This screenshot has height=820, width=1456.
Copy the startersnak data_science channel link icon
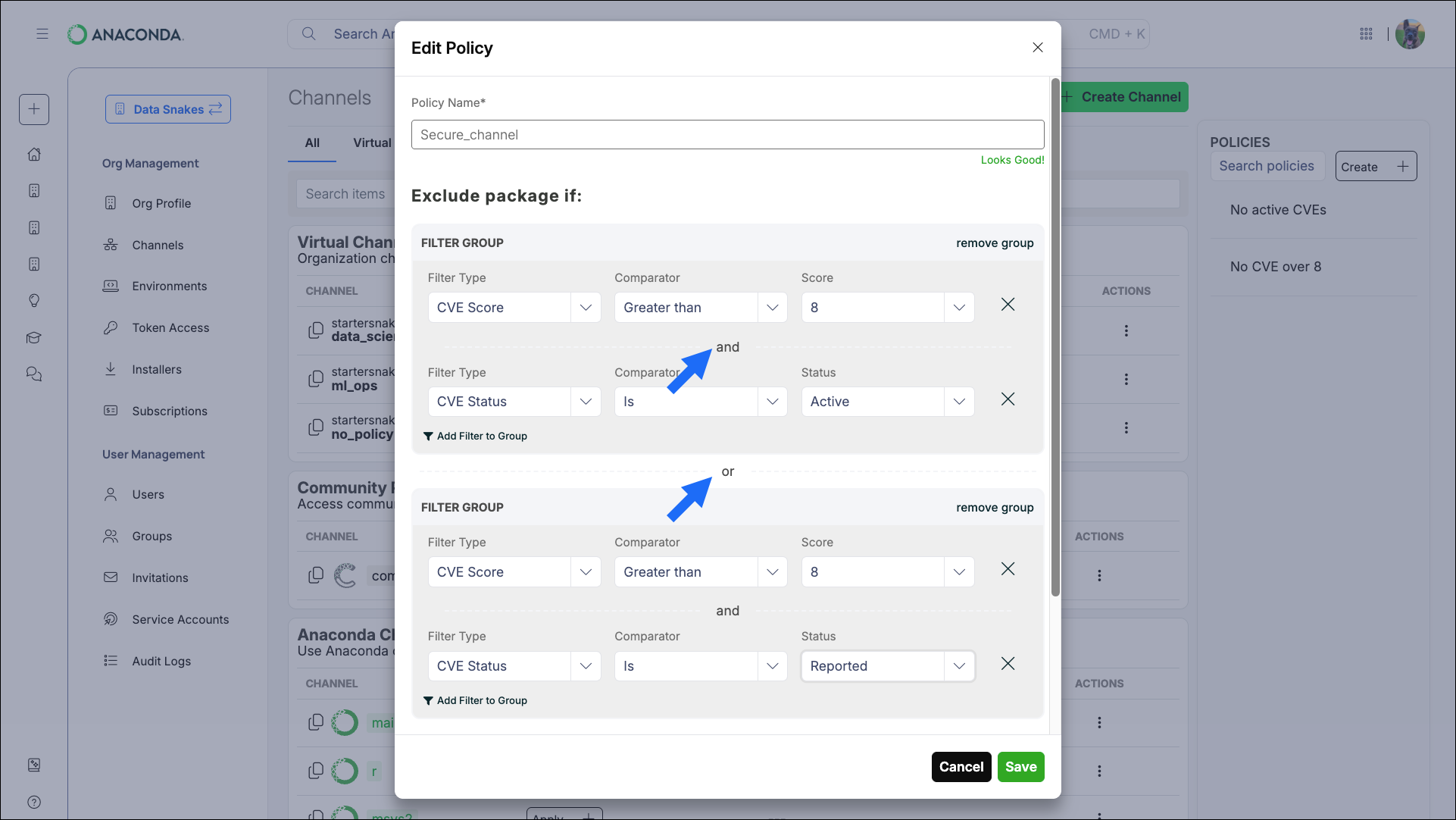pos(316,329)
